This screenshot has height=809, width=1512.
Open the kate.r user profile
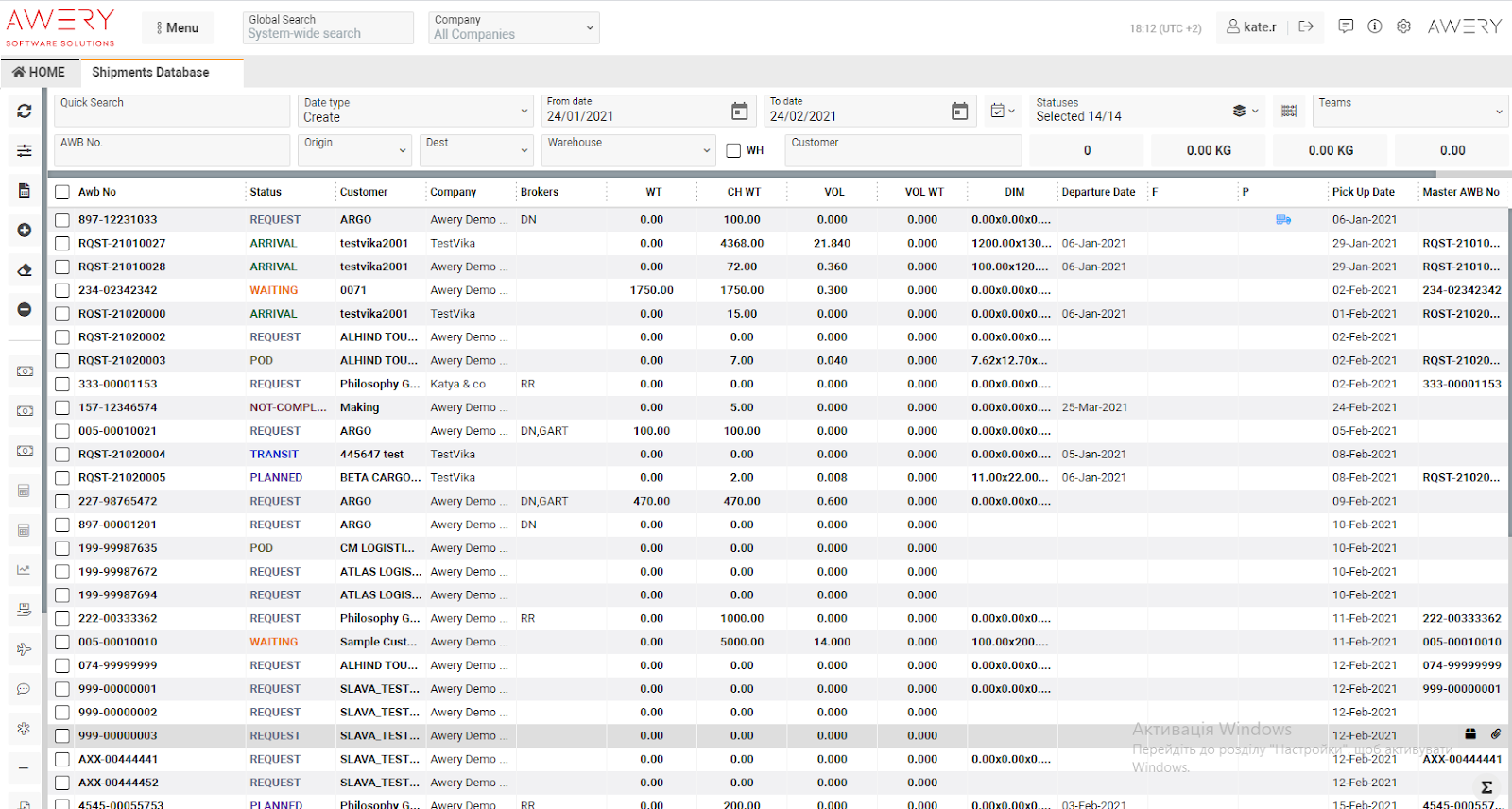pyautogui.click(x=1251, y=26)
